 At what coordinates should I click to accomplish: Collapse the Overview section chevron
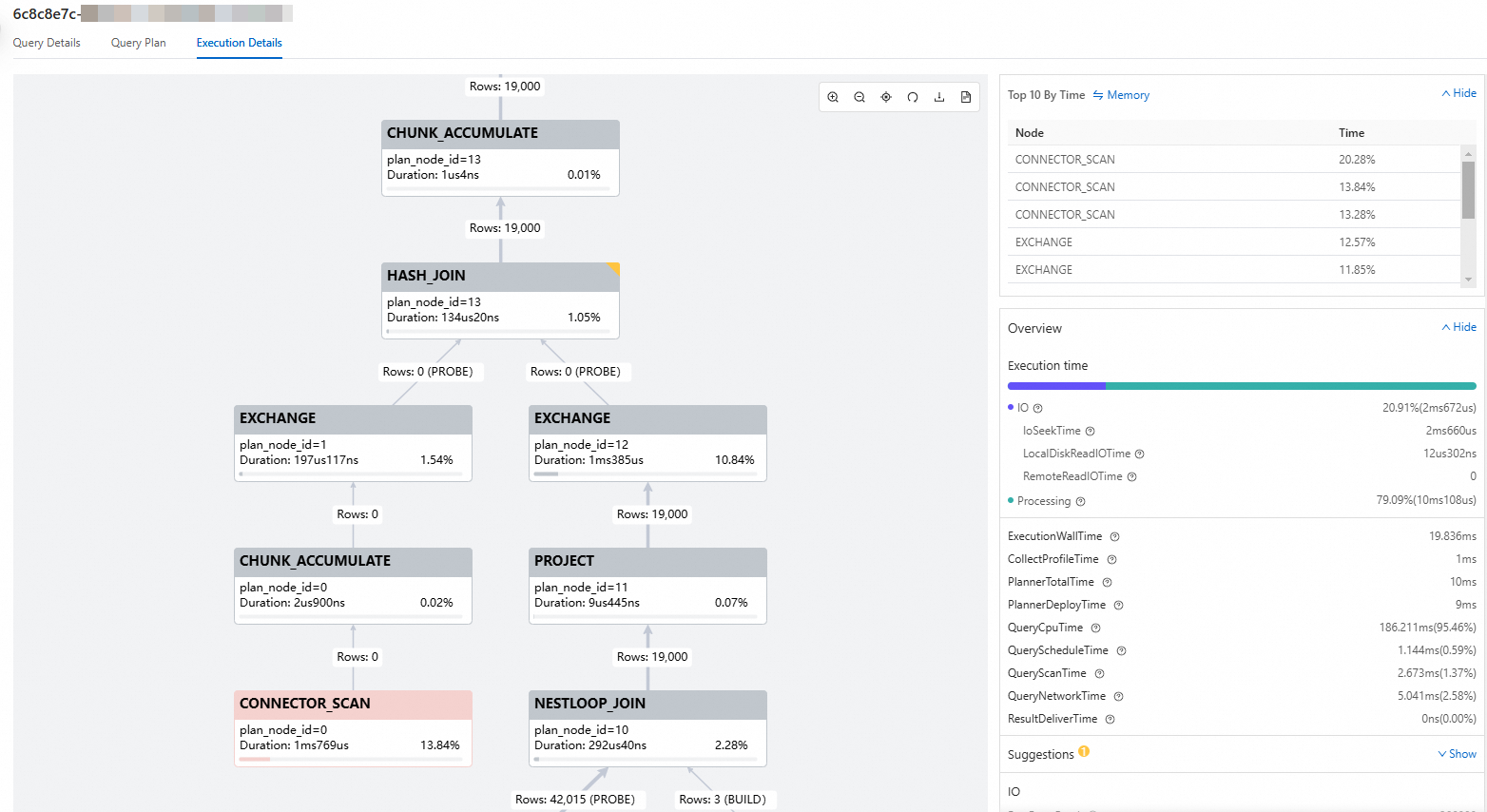pyautogui.click(x=1444, y=327)
